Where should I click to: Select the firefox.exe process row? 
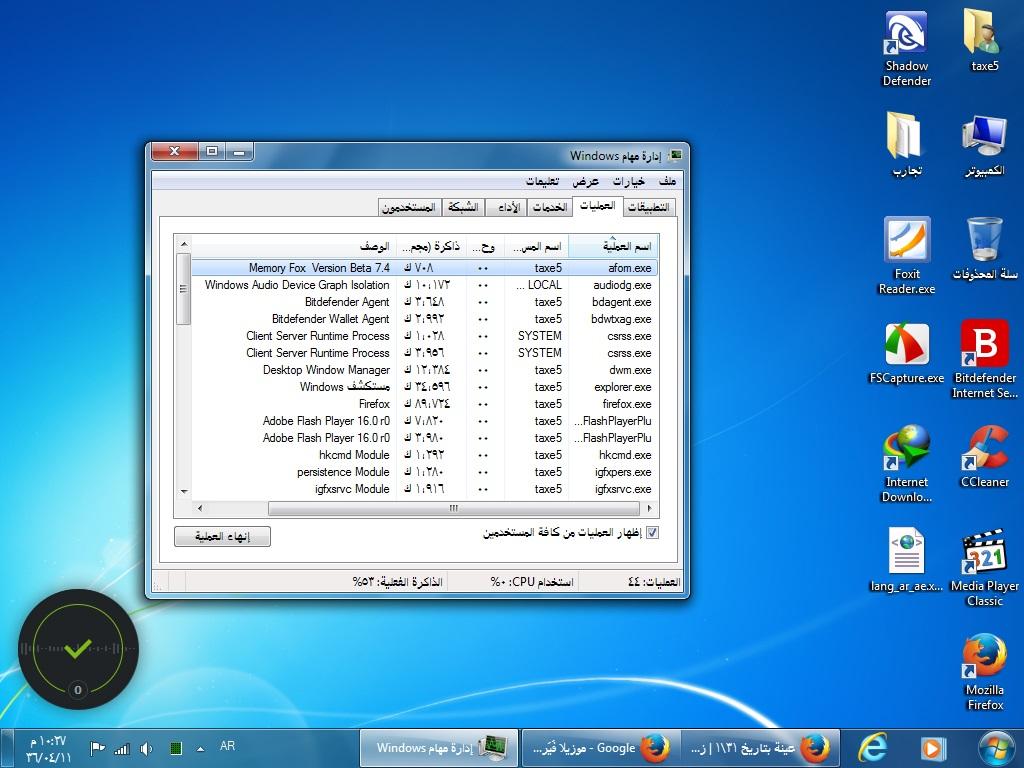coord(424,404)
